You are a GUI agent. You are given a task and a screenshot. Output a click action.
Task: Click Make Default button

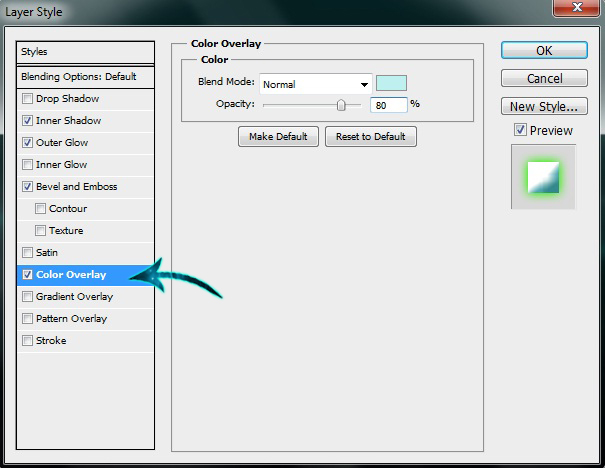tap(278, 137)
